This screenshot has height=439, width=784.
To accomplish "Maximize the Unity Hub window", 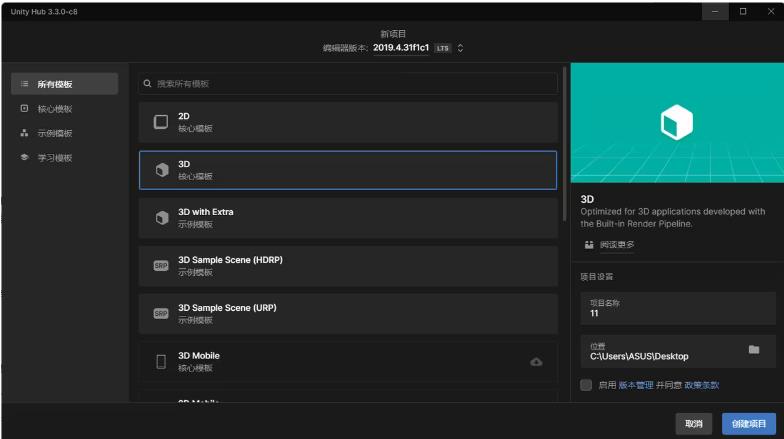I will tap(743, 12).
